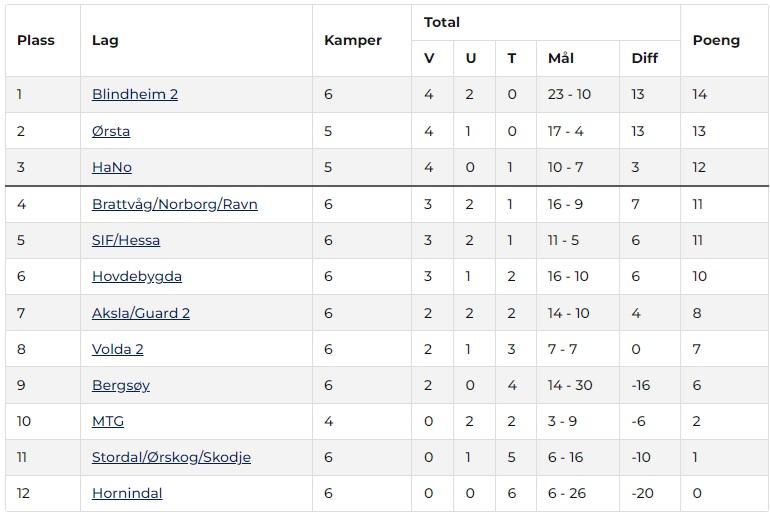770x522 pixels.
Task: Select the Brattvåg/Norborg/Ravn team link
Action: pyautogui.click(x=174, y=204)
